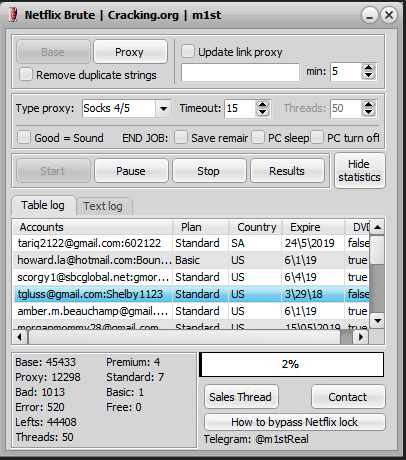This screenshot has width=406, height=460.
Task: Click the highlighted row's 3\29\18 cell
Action: pyautogui.click(x=313, y=294)
